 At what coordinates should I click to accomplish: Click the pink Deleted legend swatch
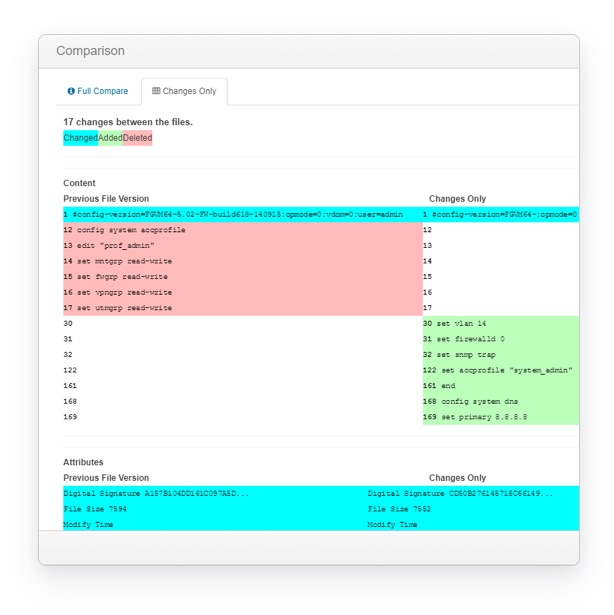[137, 138]
